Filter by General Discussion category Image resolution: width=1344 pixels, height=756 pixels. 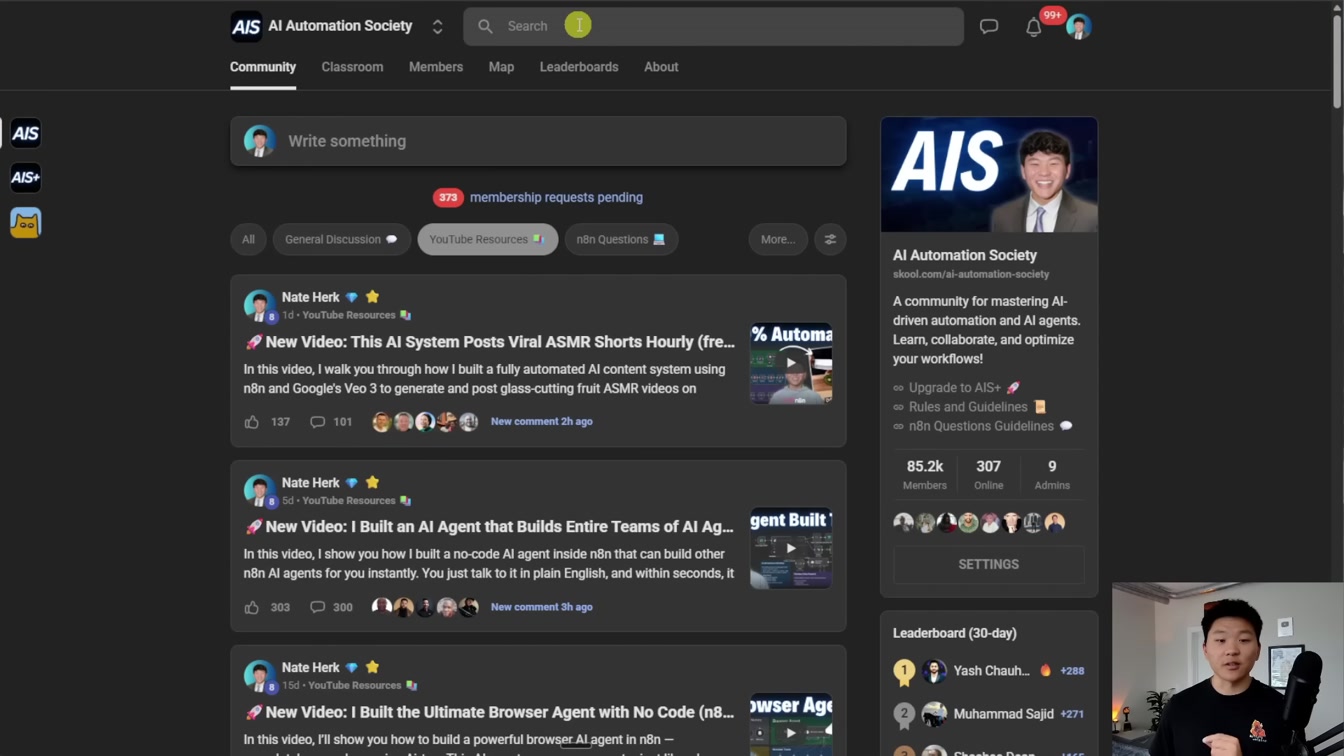point(341,239)
